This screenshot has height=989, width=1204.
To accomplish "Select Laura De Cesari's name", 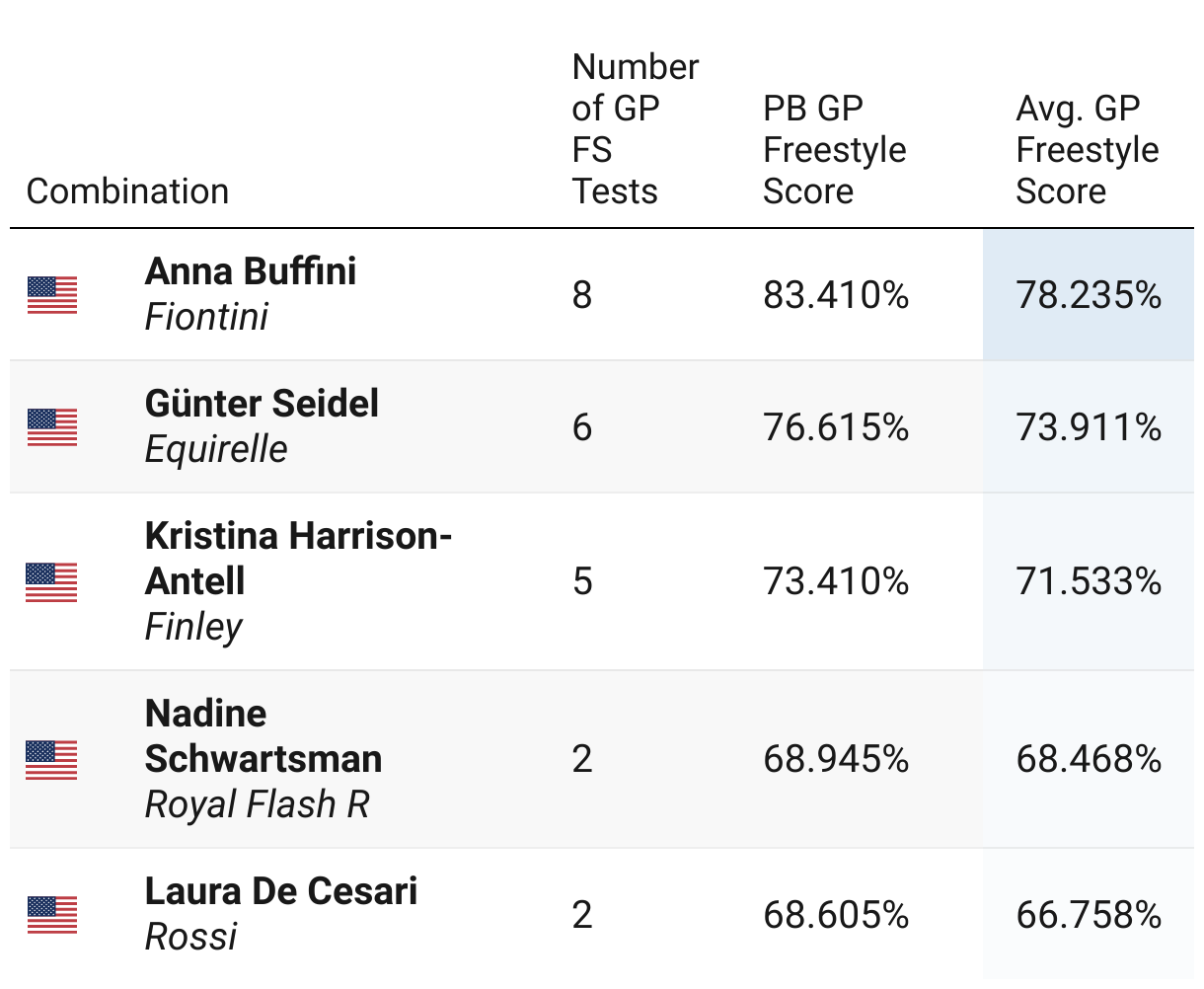I will (x=281, y=891).
